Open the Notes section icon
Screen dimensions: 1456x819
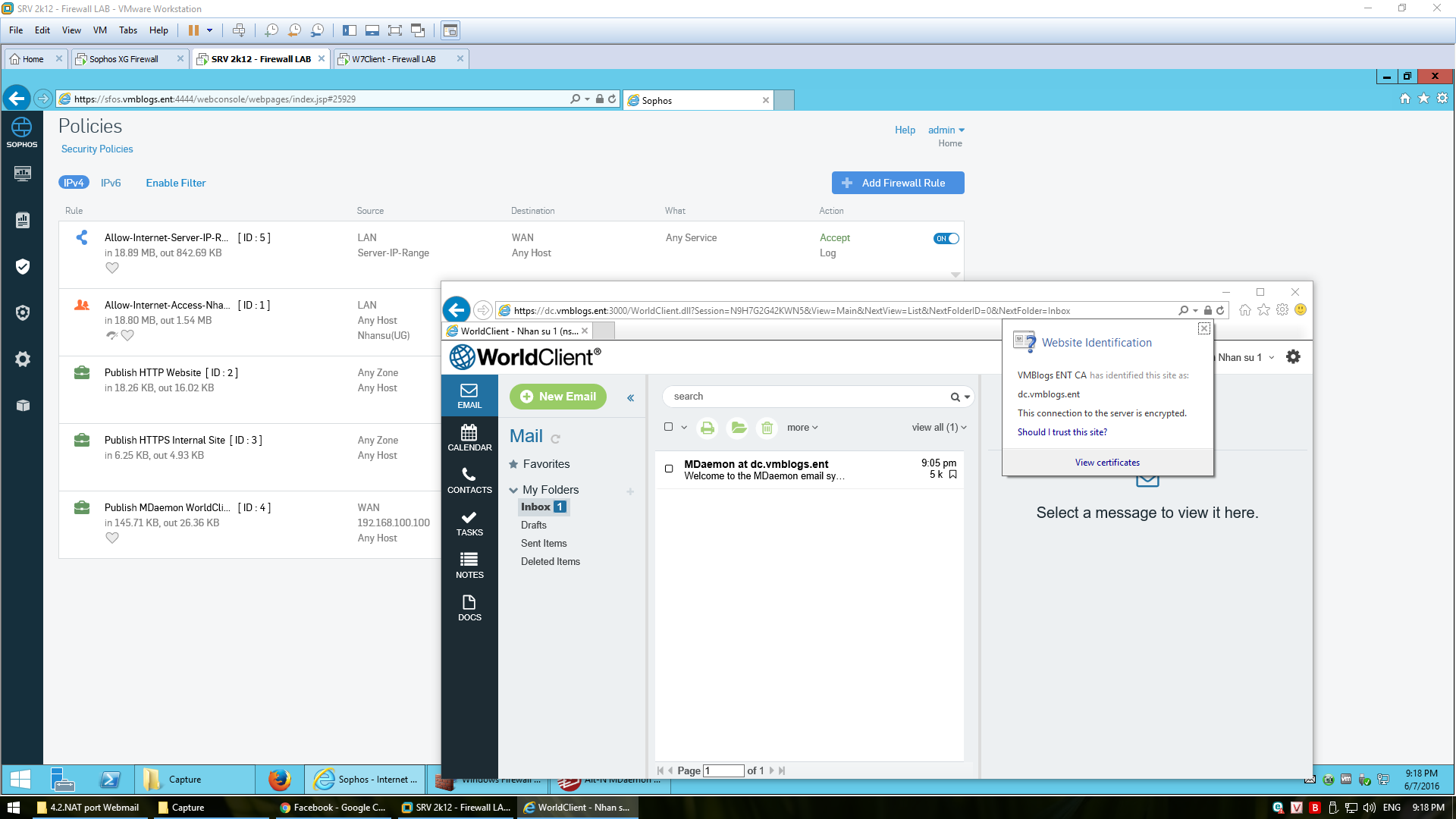(469, 565)
